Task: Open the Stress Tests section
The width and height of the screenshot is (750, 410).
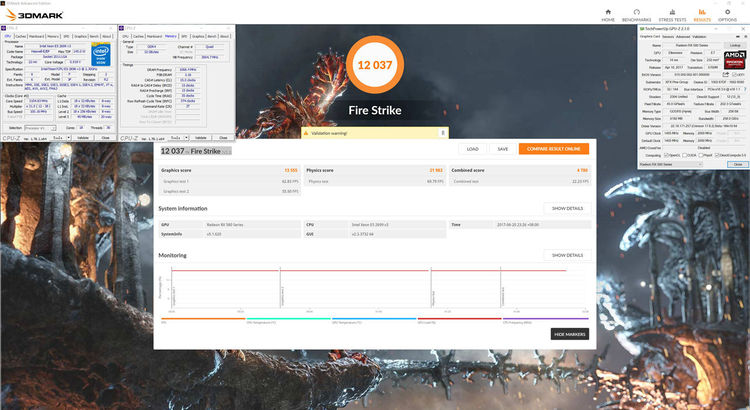Action: (672, 15)
